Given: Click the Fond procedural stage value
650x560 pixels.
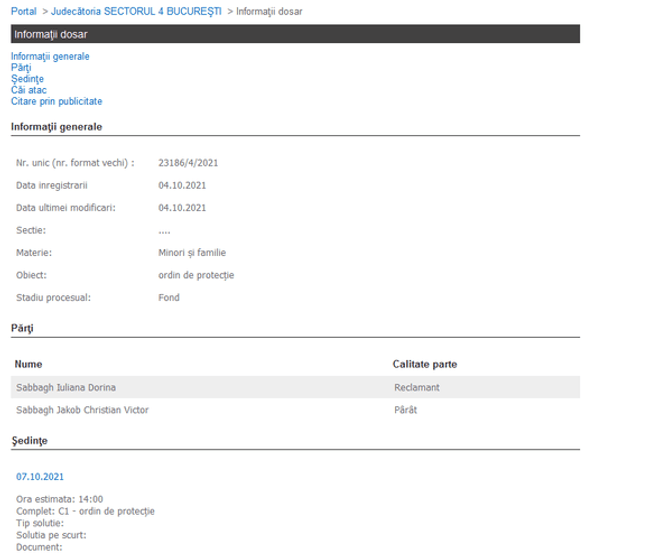Looking at the screenshot, I should point(169,298).
